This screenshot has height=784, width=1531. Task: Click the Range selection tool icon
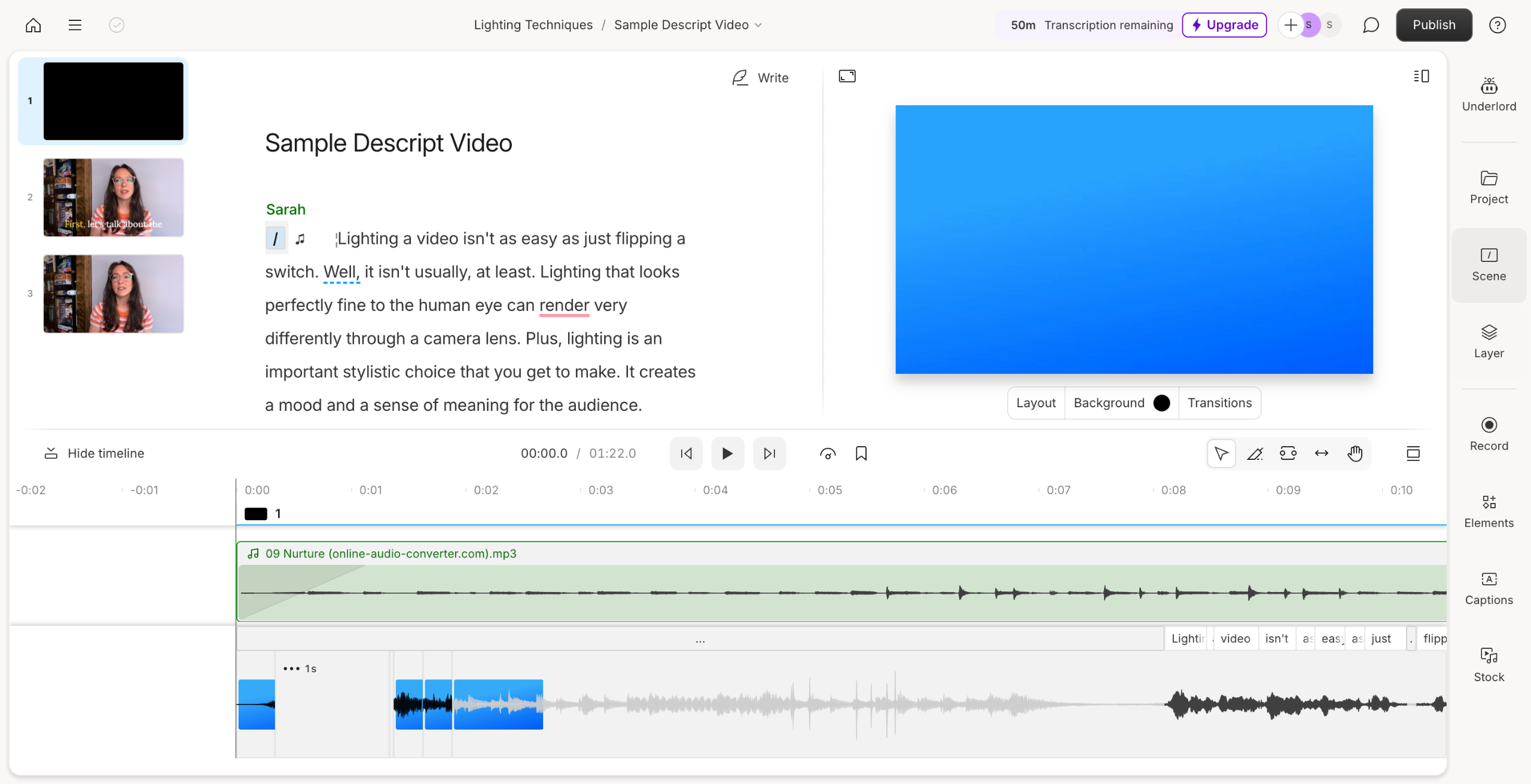click(x=1288, y=453)
